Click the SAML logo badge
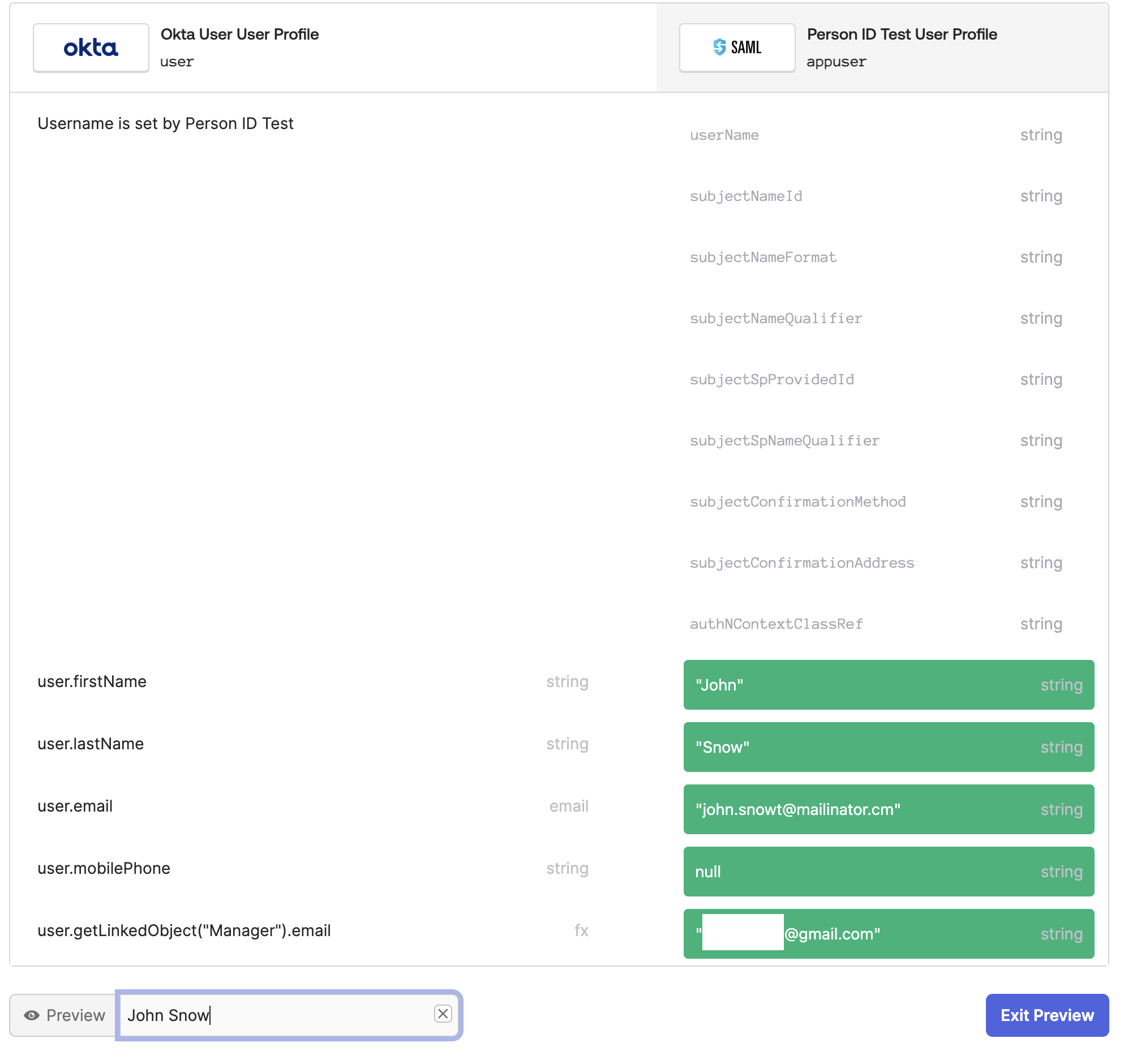Image resolution: width=1124 pixels, height=1064 pixels. click(736, 48)
